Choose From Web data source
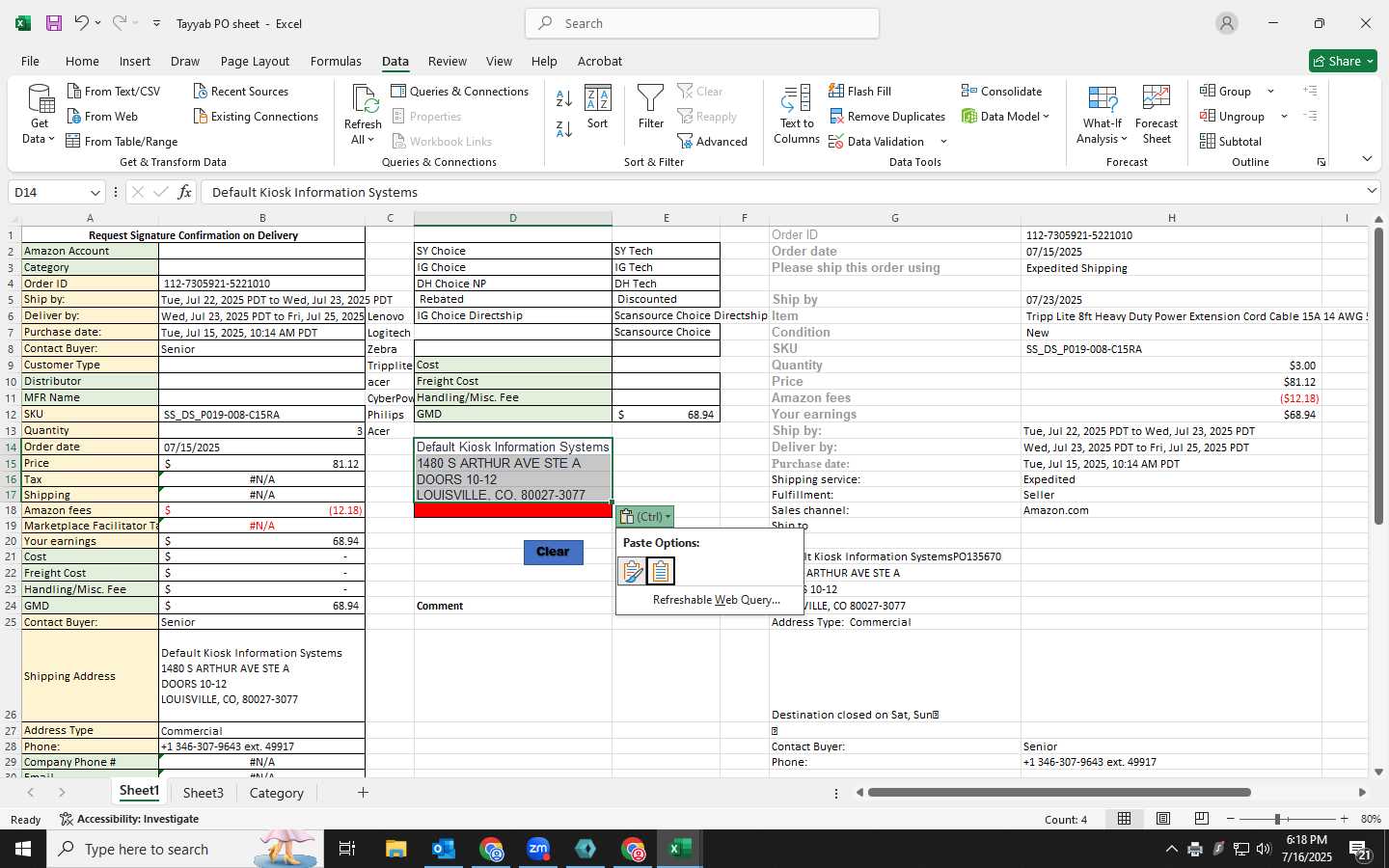The height and width of the screenshot is (868, 1389). pos(102,116)
